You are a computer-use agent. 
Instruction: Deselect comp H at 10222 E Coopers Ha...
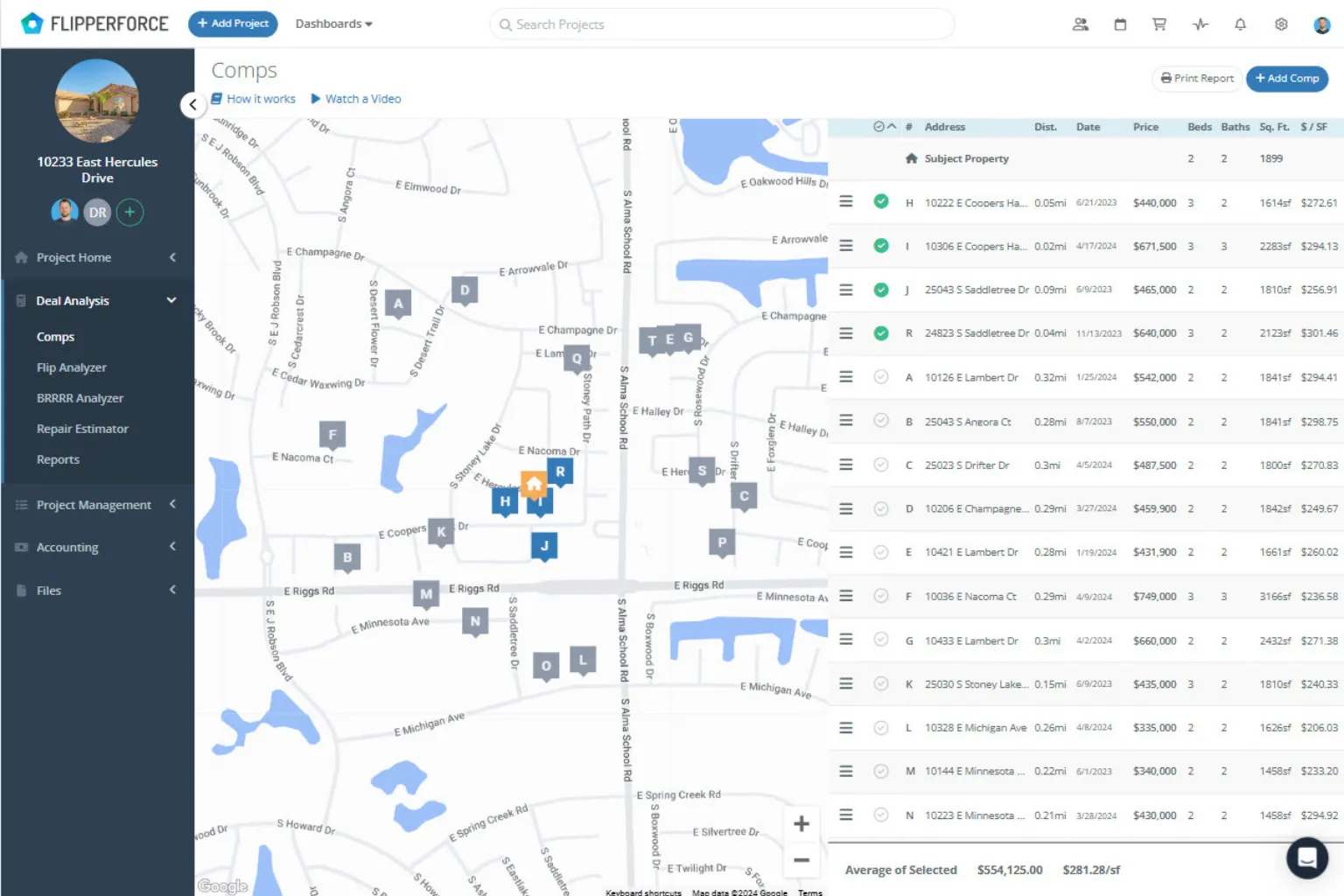(881, 201)
